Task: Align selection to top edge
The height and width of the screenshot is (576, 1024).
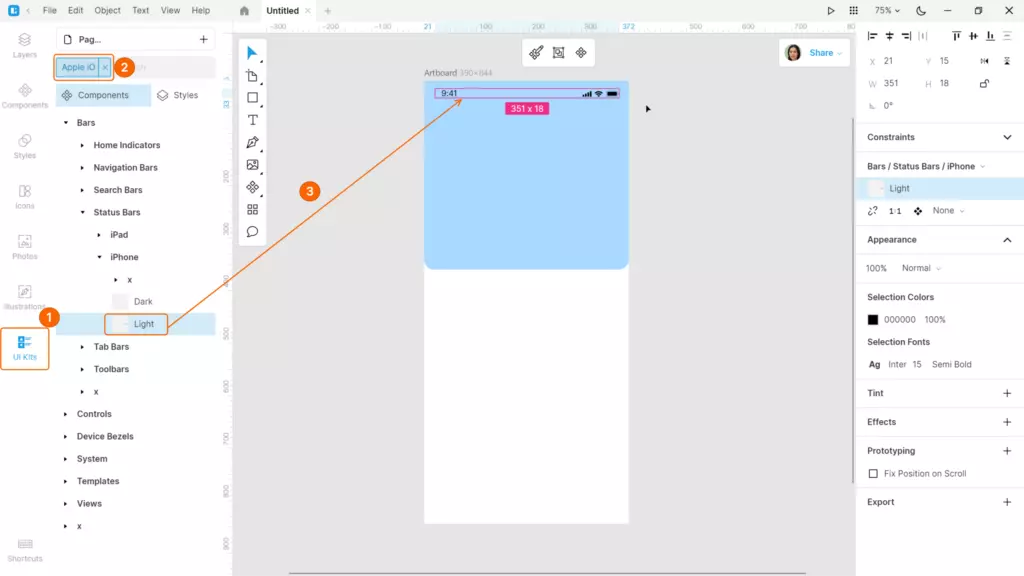Action: 957,36
